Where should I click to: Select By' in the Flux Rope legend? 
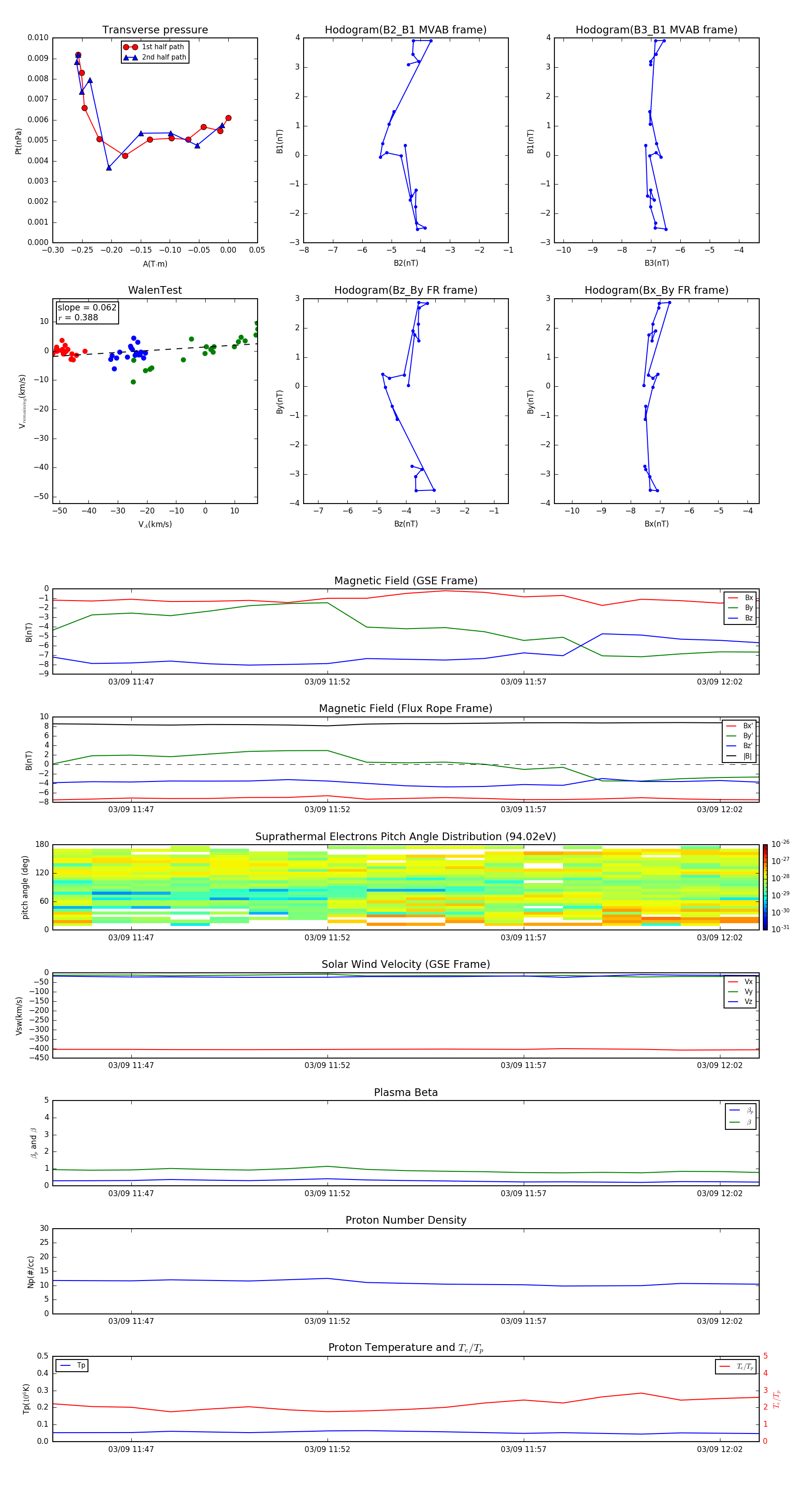click(x=739, y=736)
